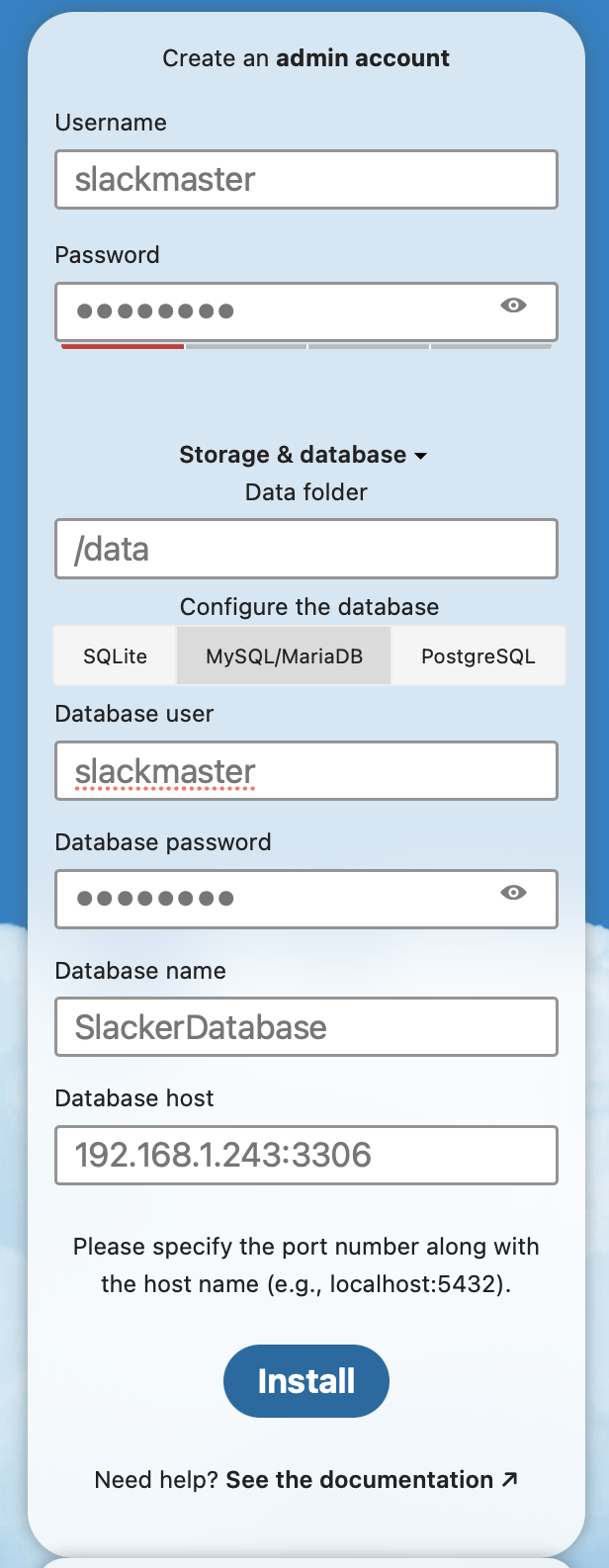Select the MySQL/MariaDB database tab
The image size is (609, 1568).
283,654
